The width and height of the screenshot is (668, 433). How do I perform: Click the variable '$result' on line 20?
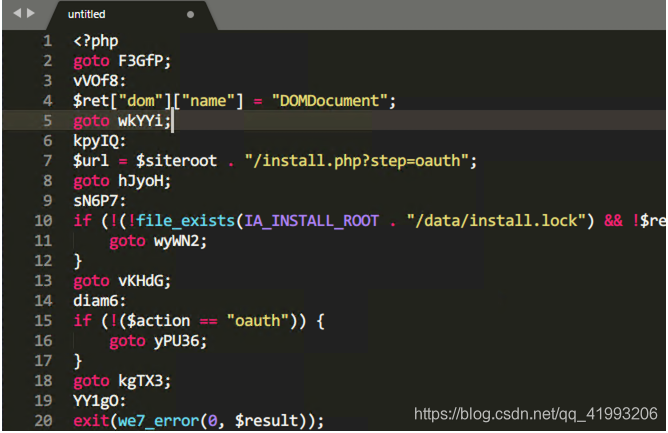coord(266,421)
